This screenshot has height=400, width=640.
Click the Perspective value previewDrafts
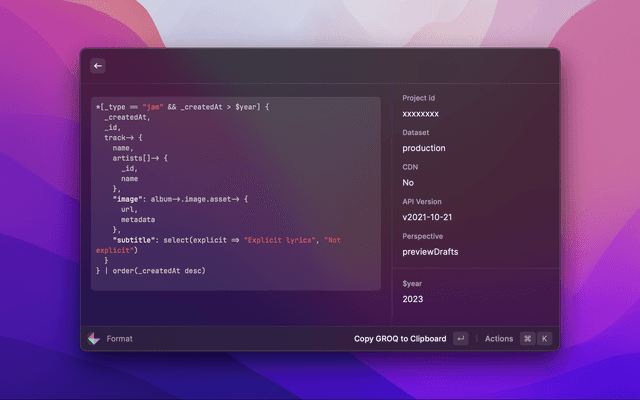pyautogui.click(x=430, y=252)
